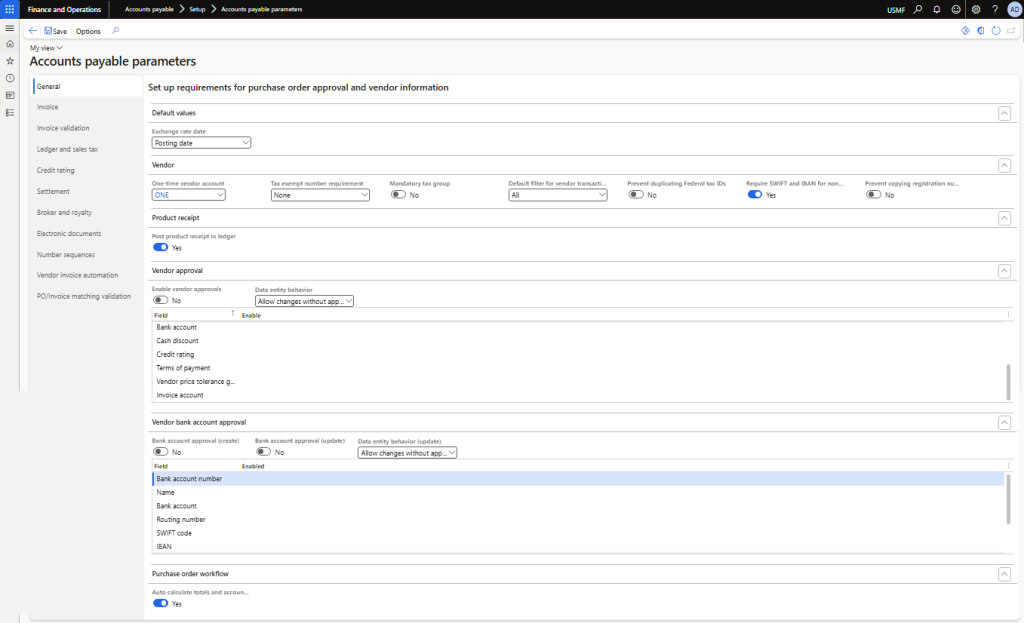Image resolution: width=1024 pixels, height=623 pixels.
Task: Turn off Post product receipt in ledger
Action: [x=160, y=247]
